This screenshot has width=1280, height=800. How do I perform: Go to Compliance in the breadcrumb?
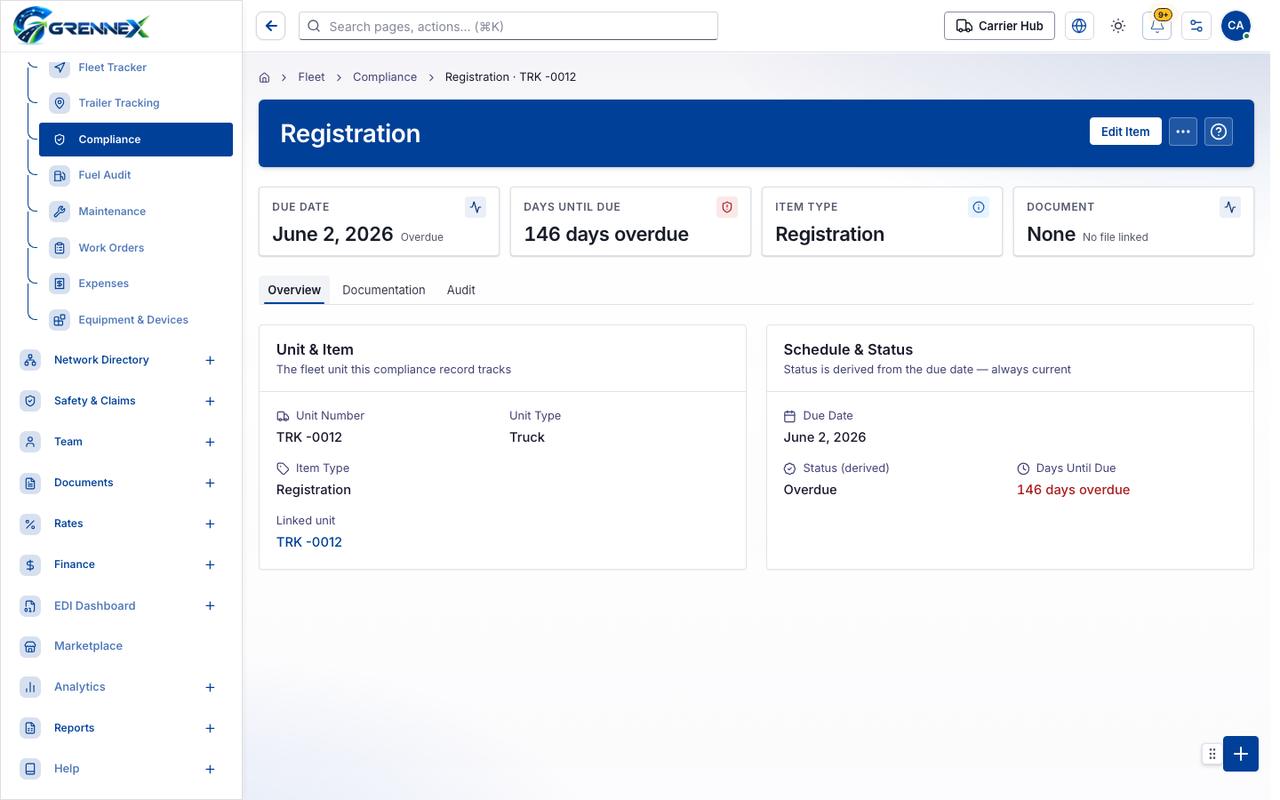pos(385,77)
